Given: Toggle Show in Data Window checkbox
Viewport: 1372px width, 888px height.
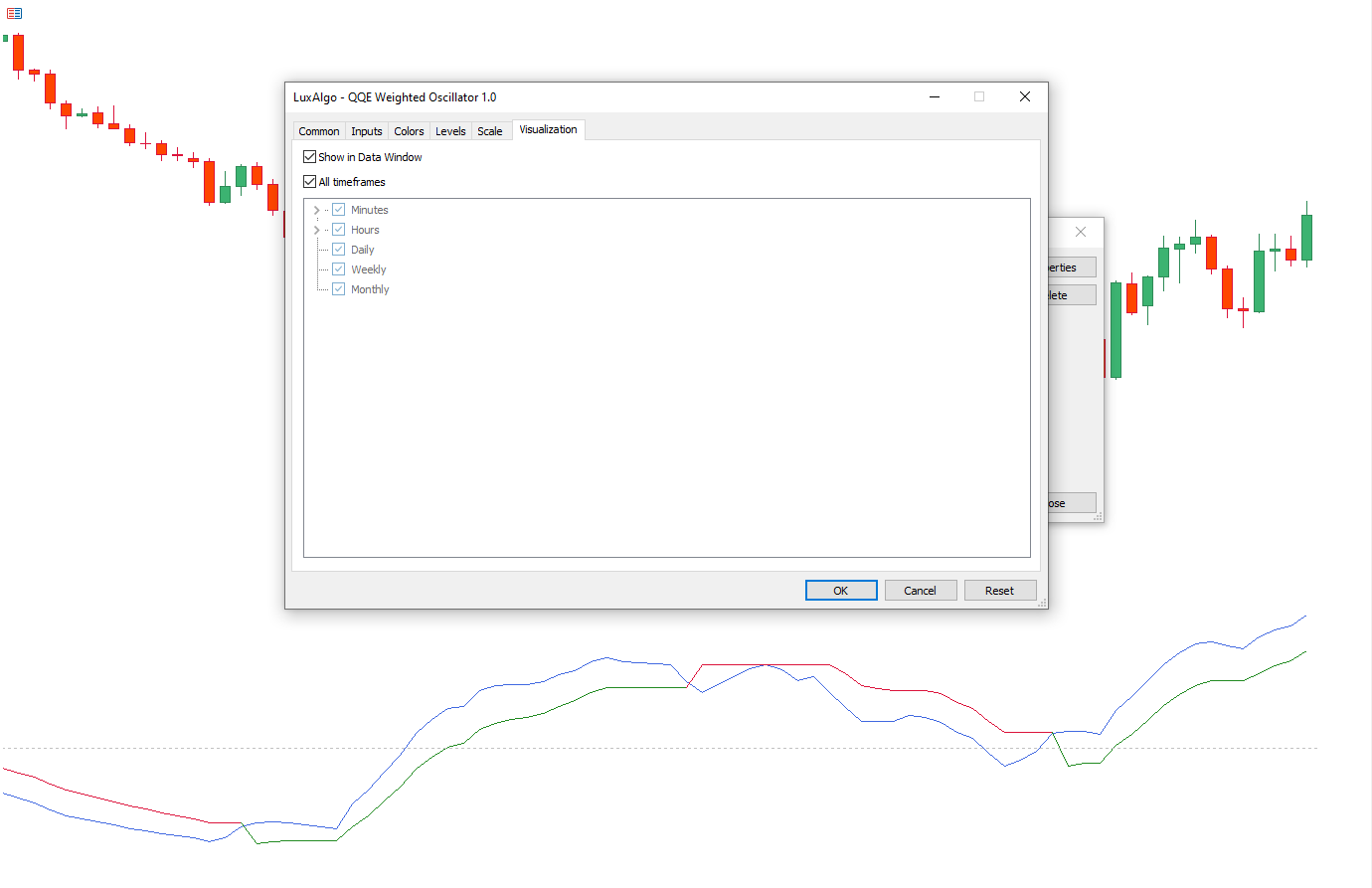Looking at the screenshot, I should point(310,157).
